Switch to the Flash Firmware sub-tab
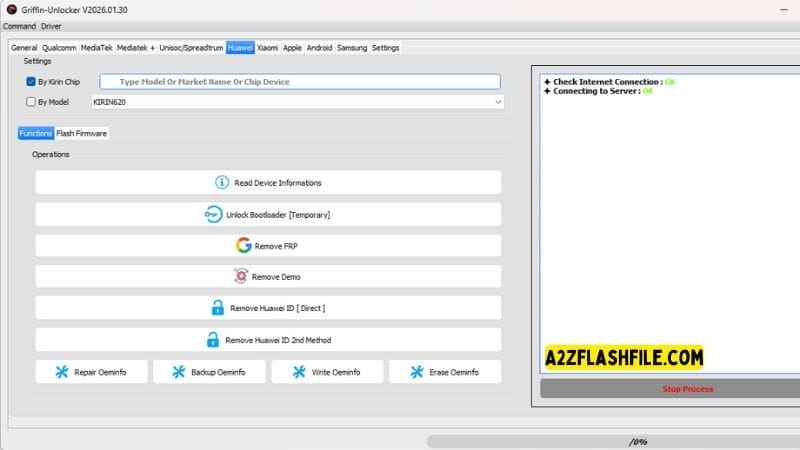This screenshot has width=800, height=450. tap(82, 133)
